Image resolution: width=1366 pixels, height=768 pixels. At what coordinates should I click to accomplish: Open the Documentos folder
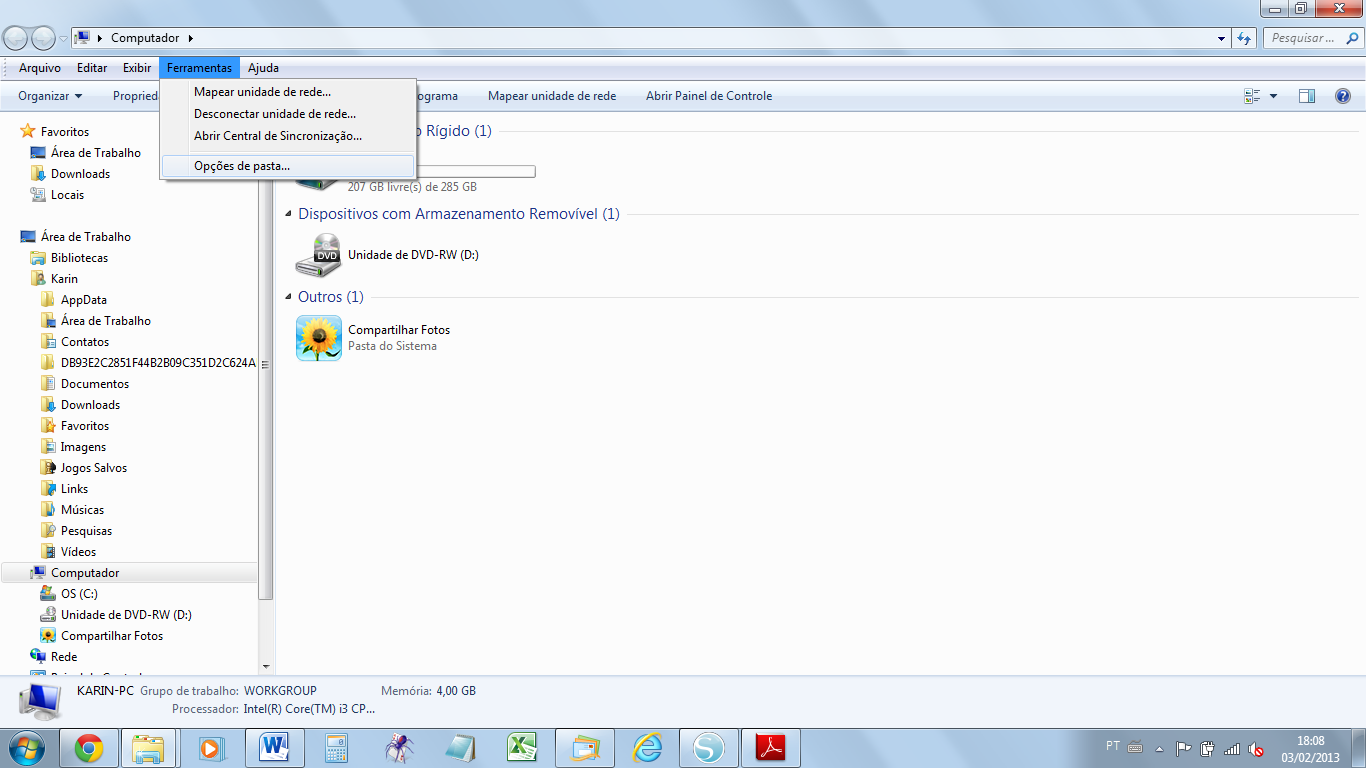pyautogui.click(x=95, y=384)
